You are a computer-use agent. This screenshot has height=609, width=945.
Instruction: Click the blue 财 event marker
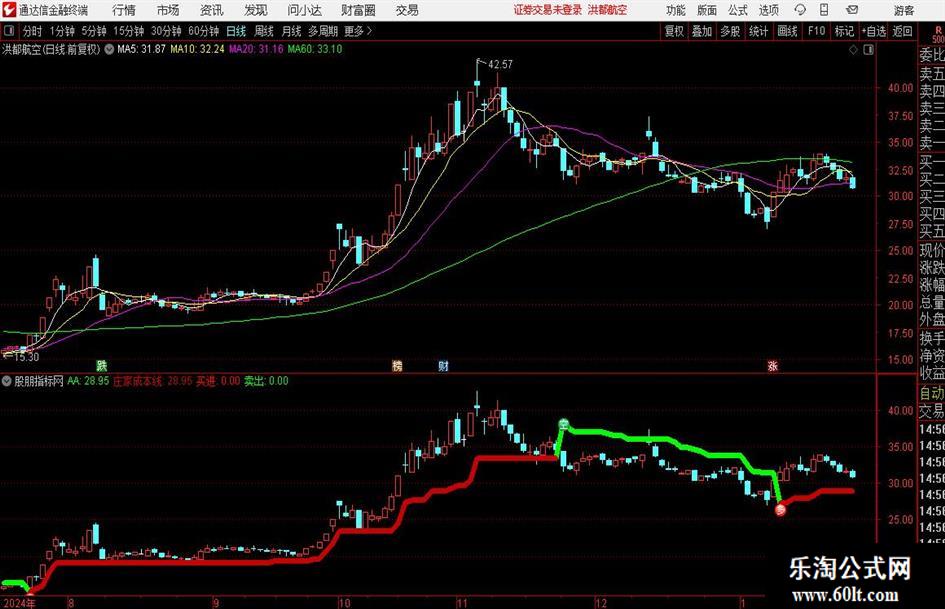click(443, 365)
